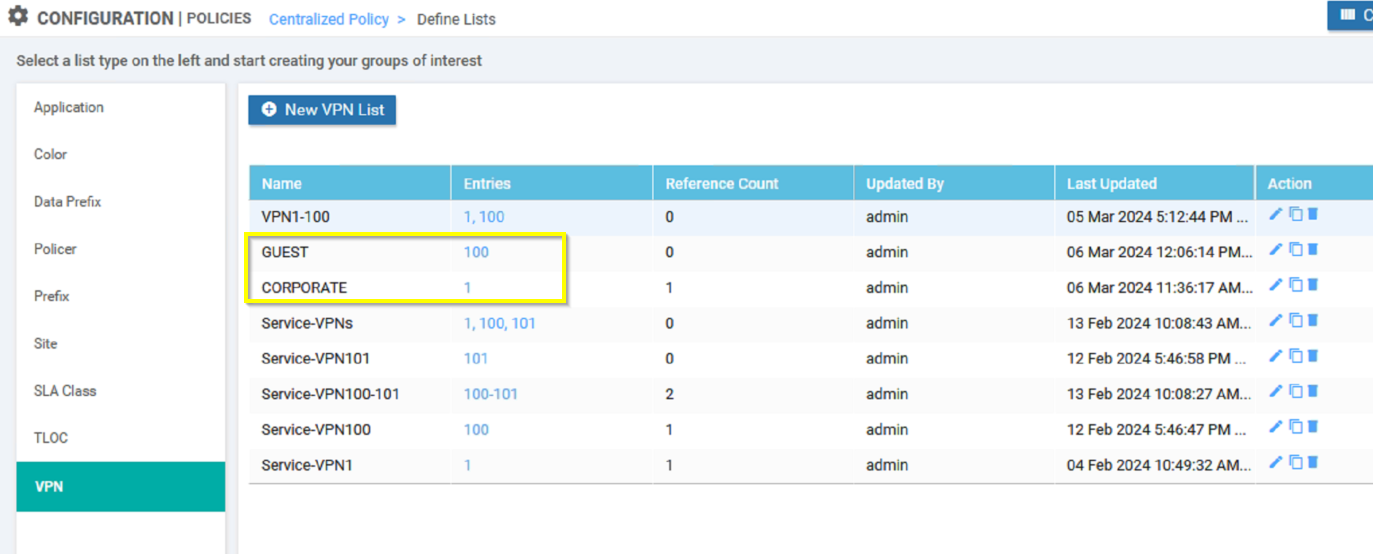The height and width of the screenshot is (554, 1373).
Task: Select the VPN1-100 name cell
Action: (295, 216)
